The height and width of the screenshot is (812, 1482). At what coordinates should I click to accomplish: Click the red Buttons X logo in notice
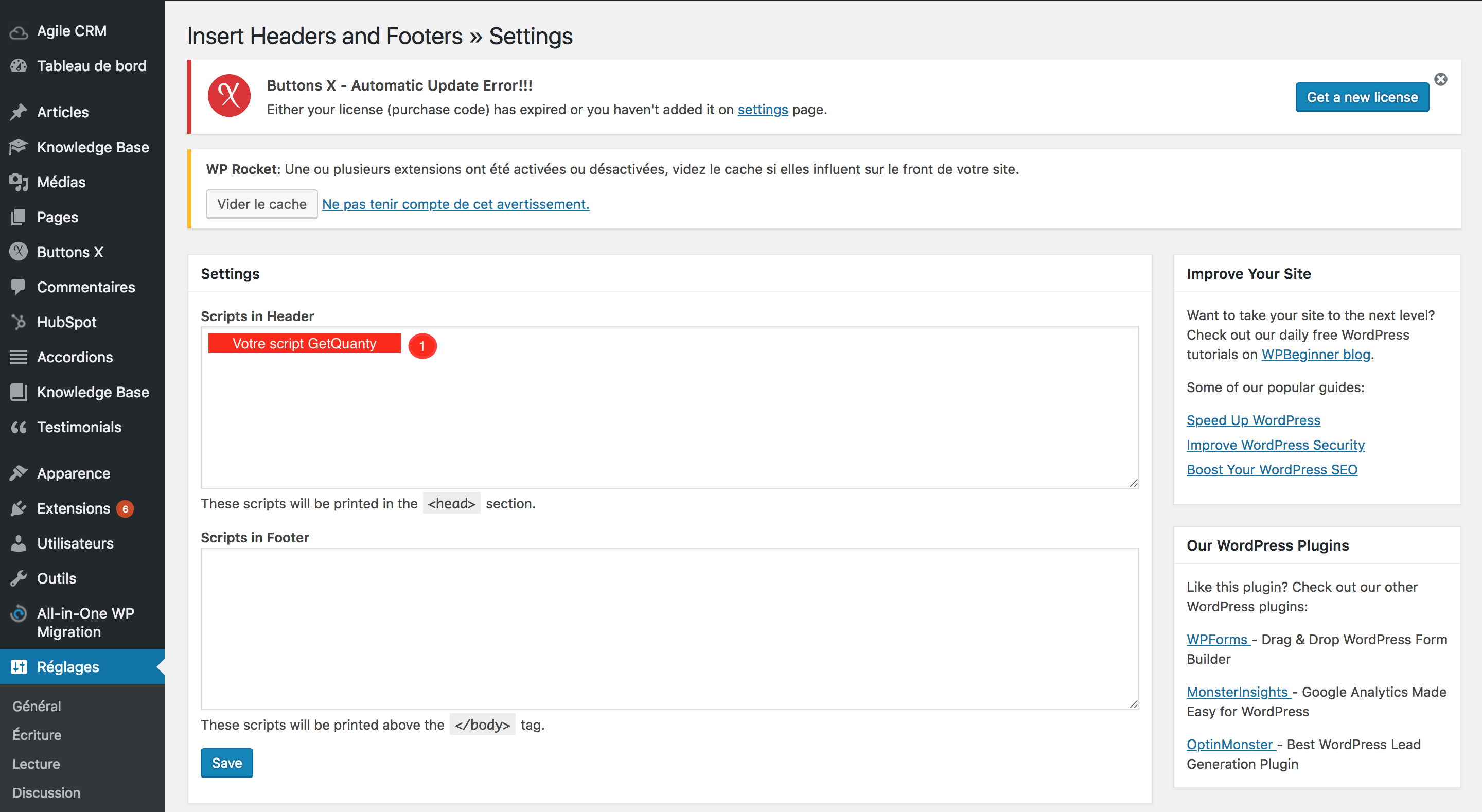(229, 96)
